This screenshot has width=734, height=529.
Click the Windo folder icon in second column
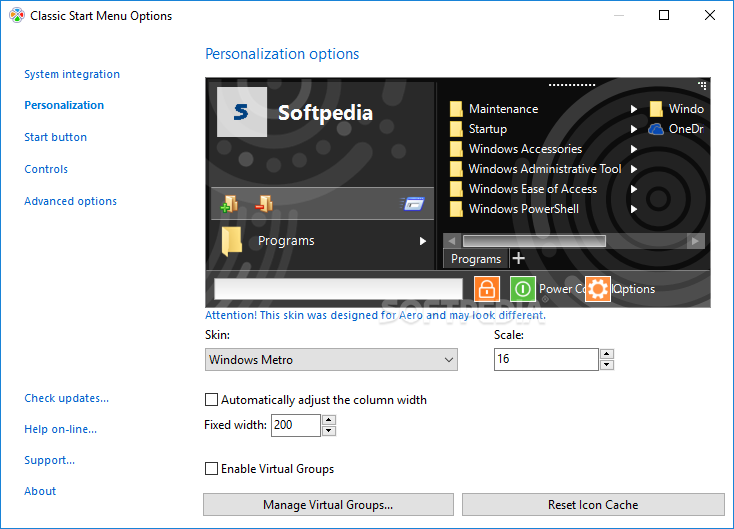click(x=656, y=109)
